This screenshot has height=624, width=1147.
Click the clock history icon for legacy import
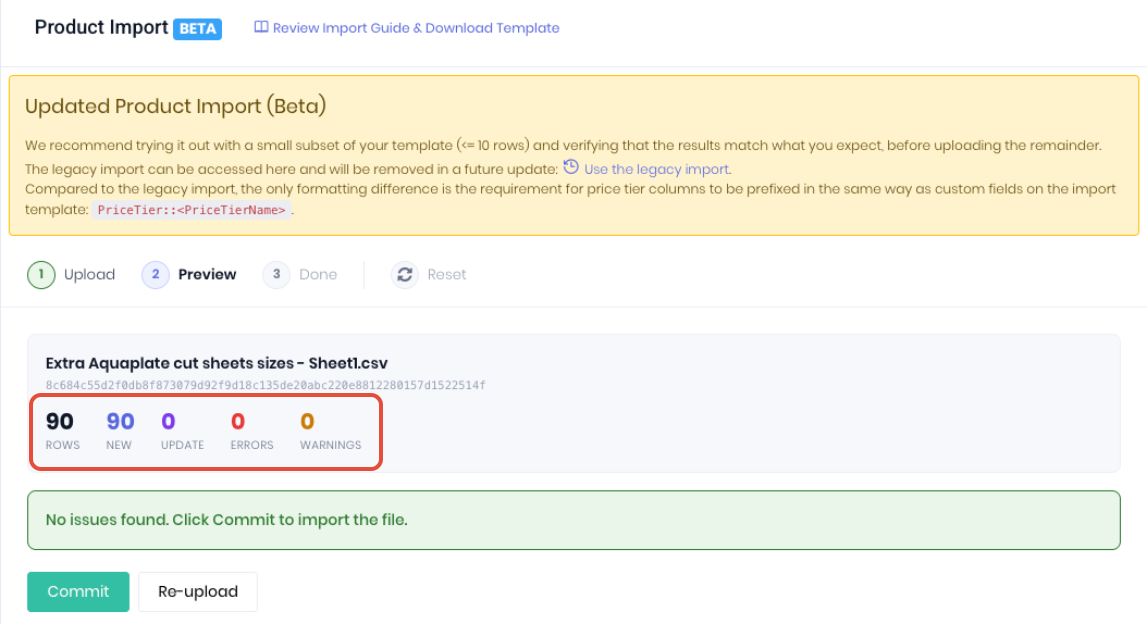[571, 168]
